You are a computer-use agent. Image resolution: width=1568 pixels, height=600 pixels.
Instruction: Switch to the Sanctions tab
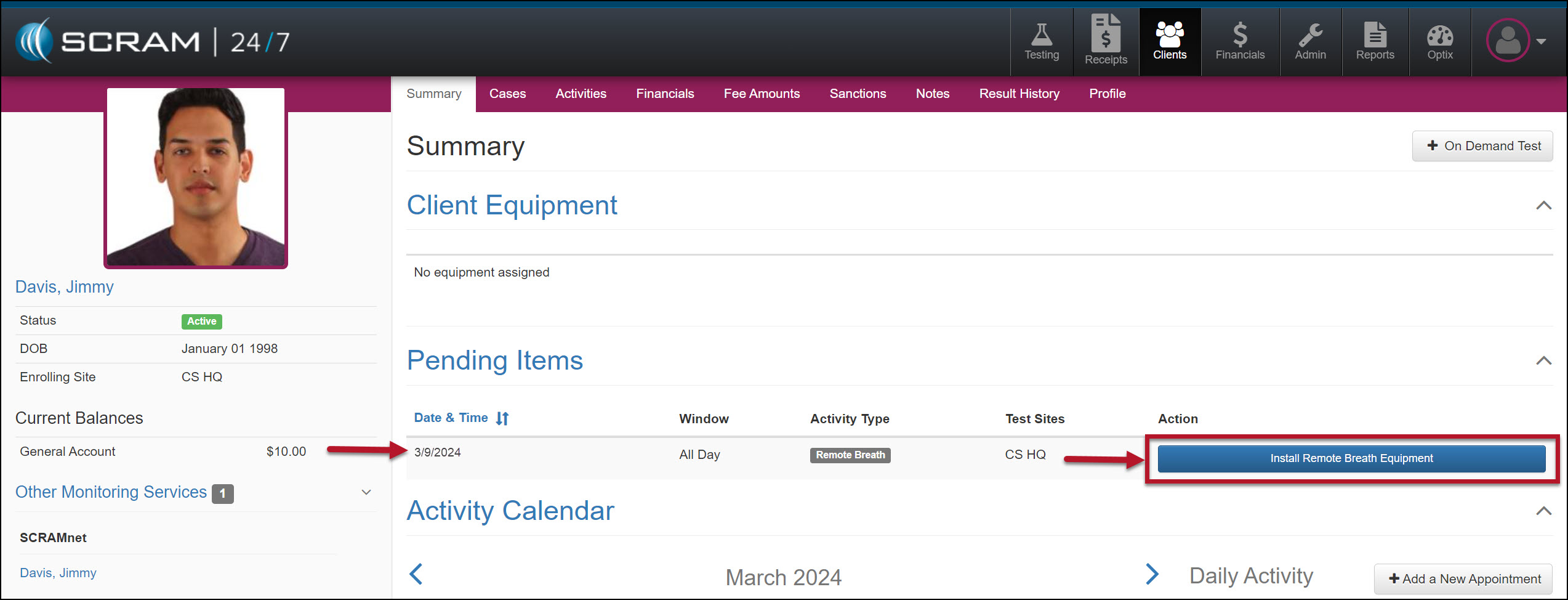click(858, 94)
